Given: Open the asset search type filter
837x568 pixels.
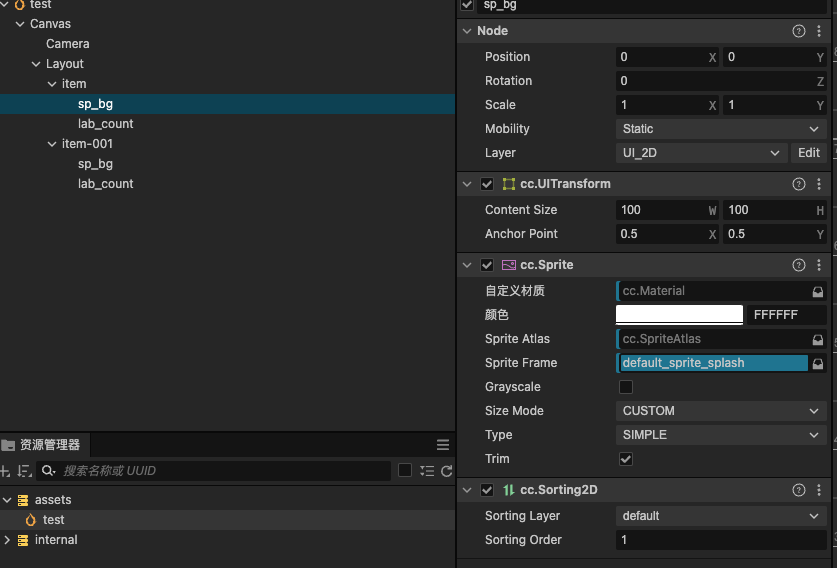Looking at the screenshot, I should tap(49, 471).
